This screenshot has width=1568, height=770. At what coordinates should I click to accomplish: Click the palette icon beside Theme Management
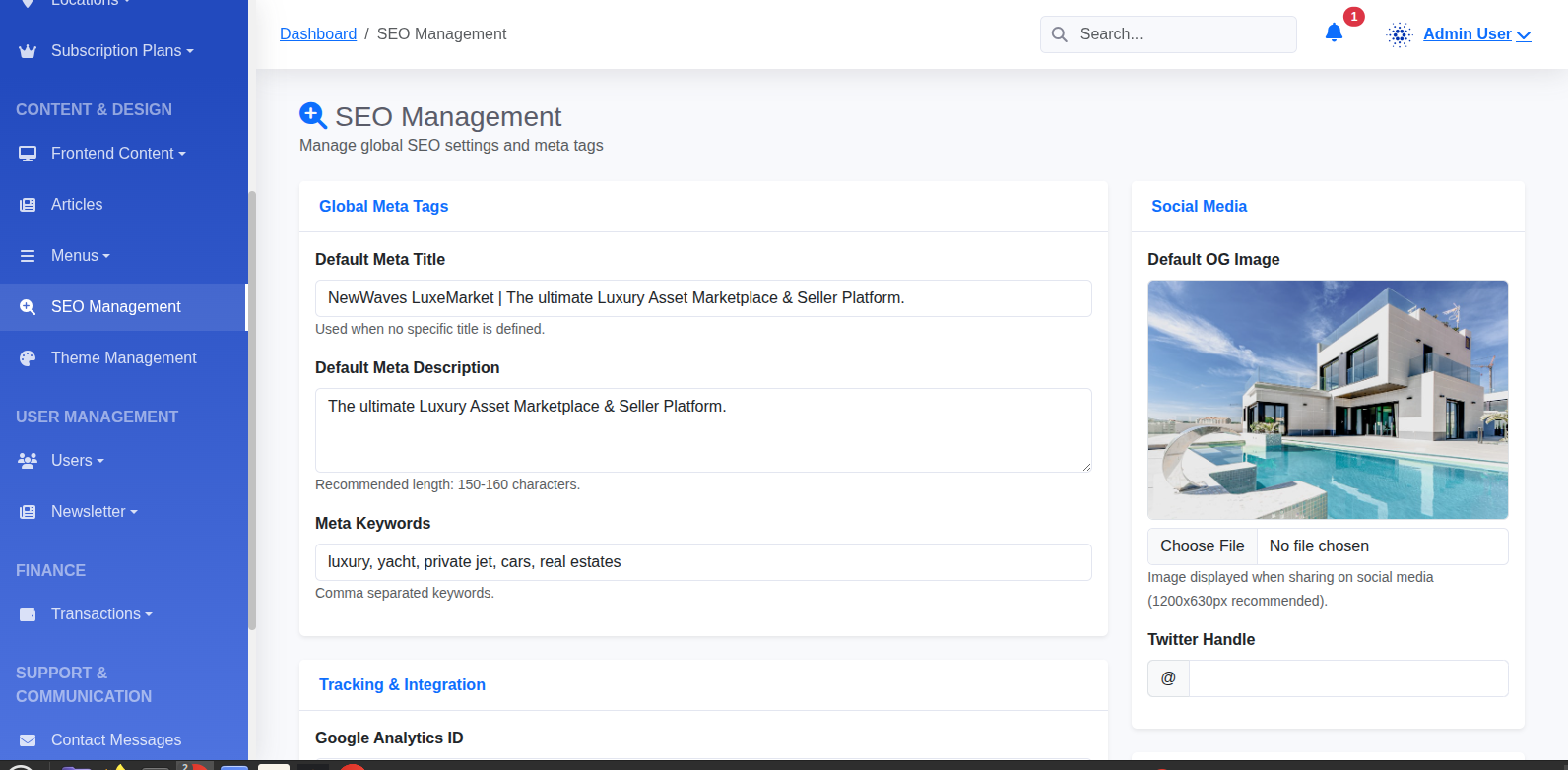(28, 358)
